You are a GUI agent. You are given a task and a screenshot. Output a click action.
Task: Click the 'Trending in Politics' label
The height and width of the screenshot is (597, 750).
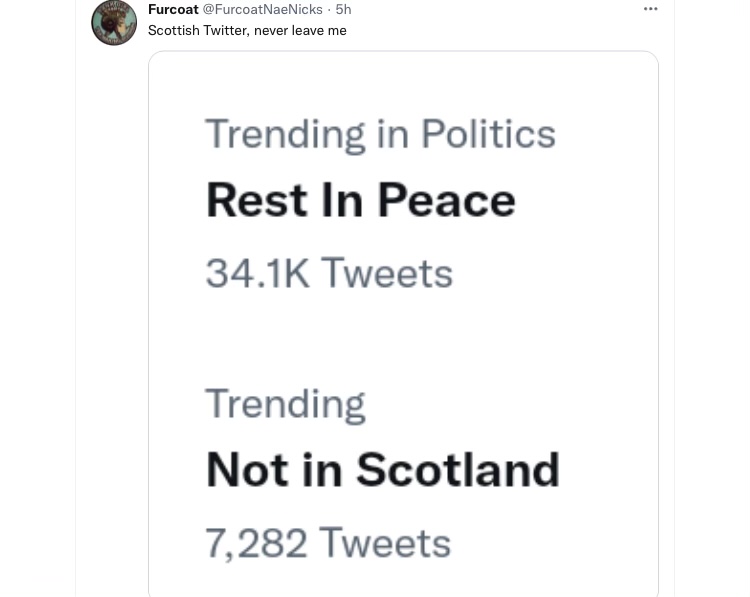pos(380,134)
